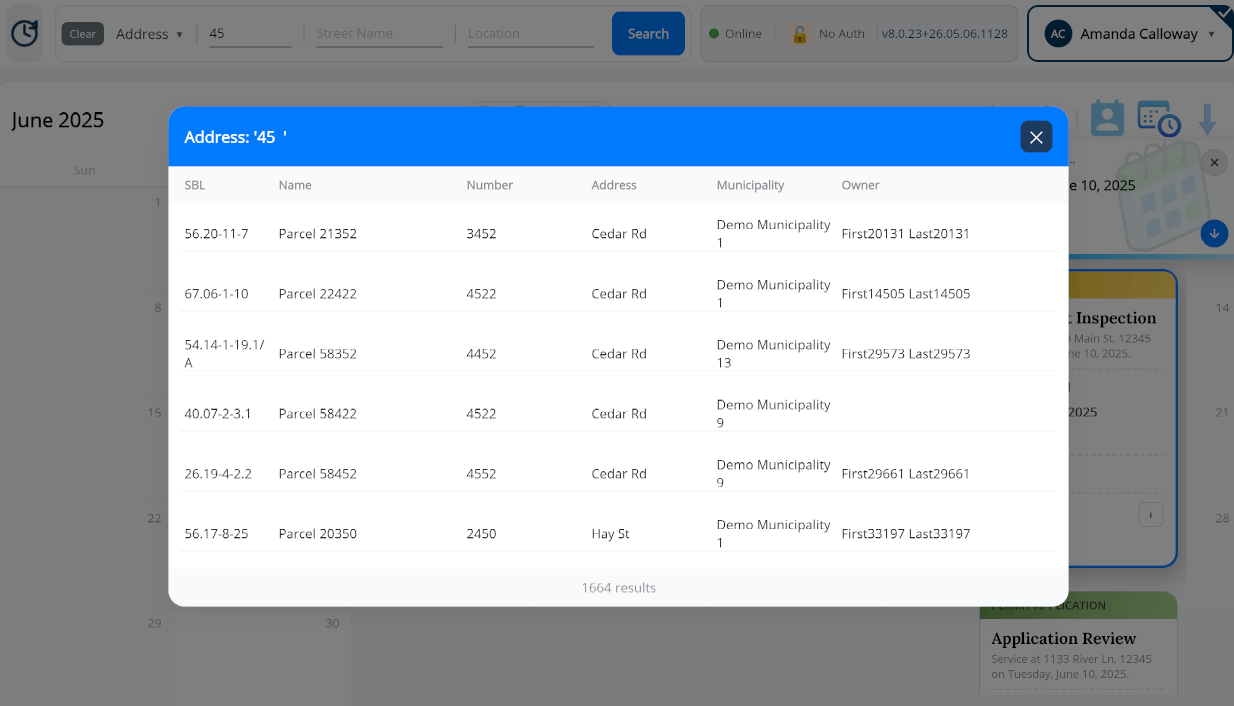Click owner First29661 Last29661

point(906,474)
